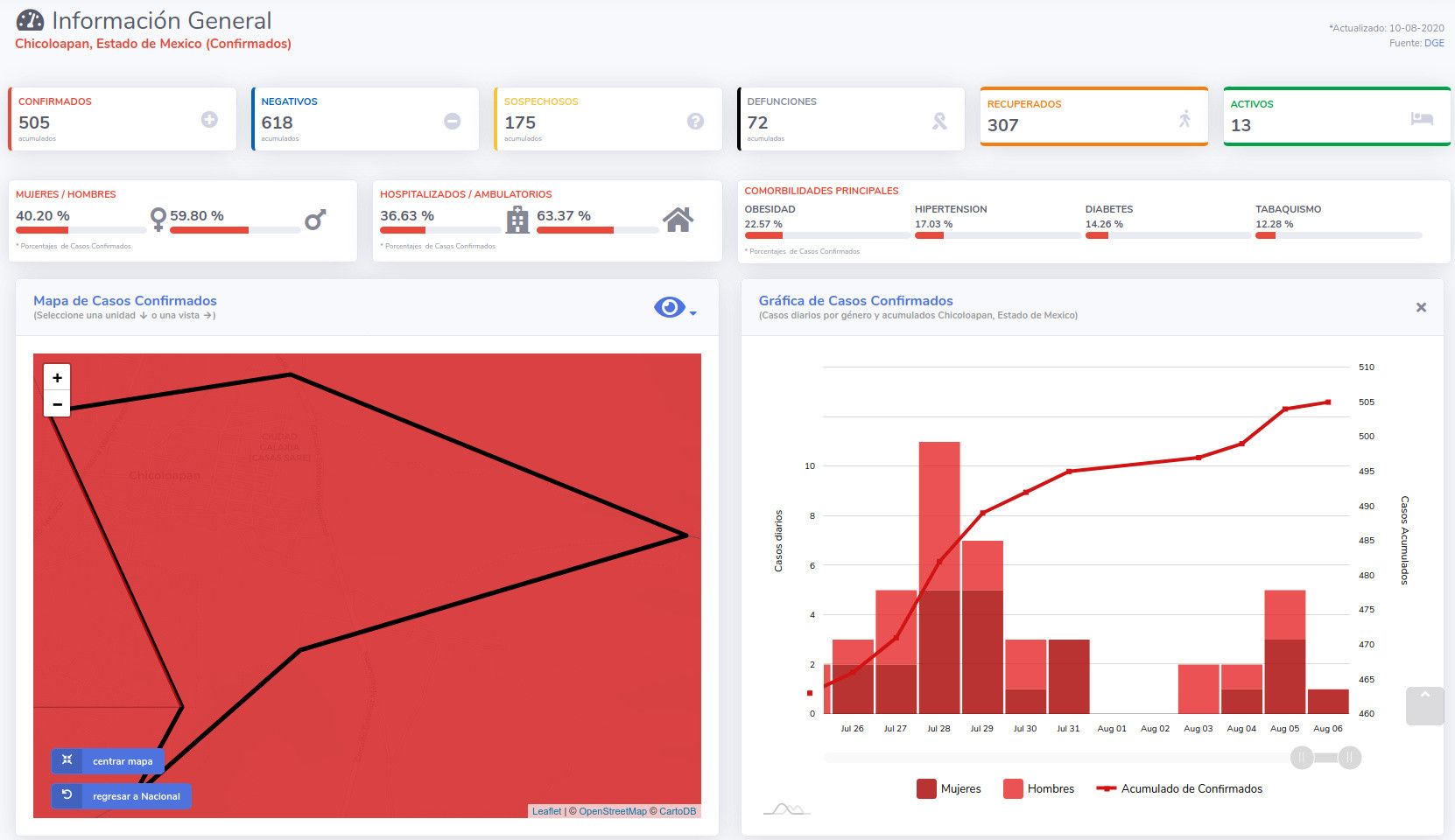The height and width of the screenshot is (840, 1455).
Task: Open the DGE source link
Action: [1434, 43]
